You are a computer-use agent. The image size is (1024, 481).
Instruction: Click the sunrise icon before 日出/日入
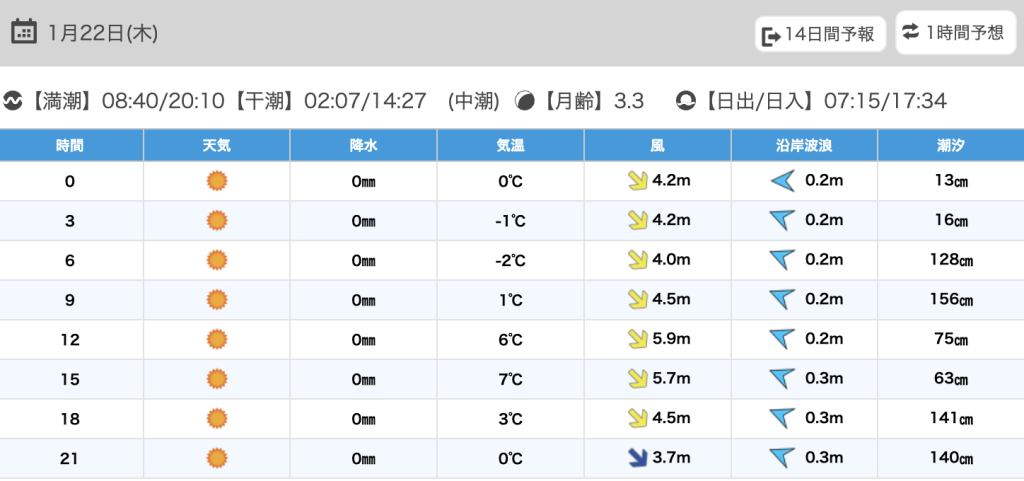686,101
